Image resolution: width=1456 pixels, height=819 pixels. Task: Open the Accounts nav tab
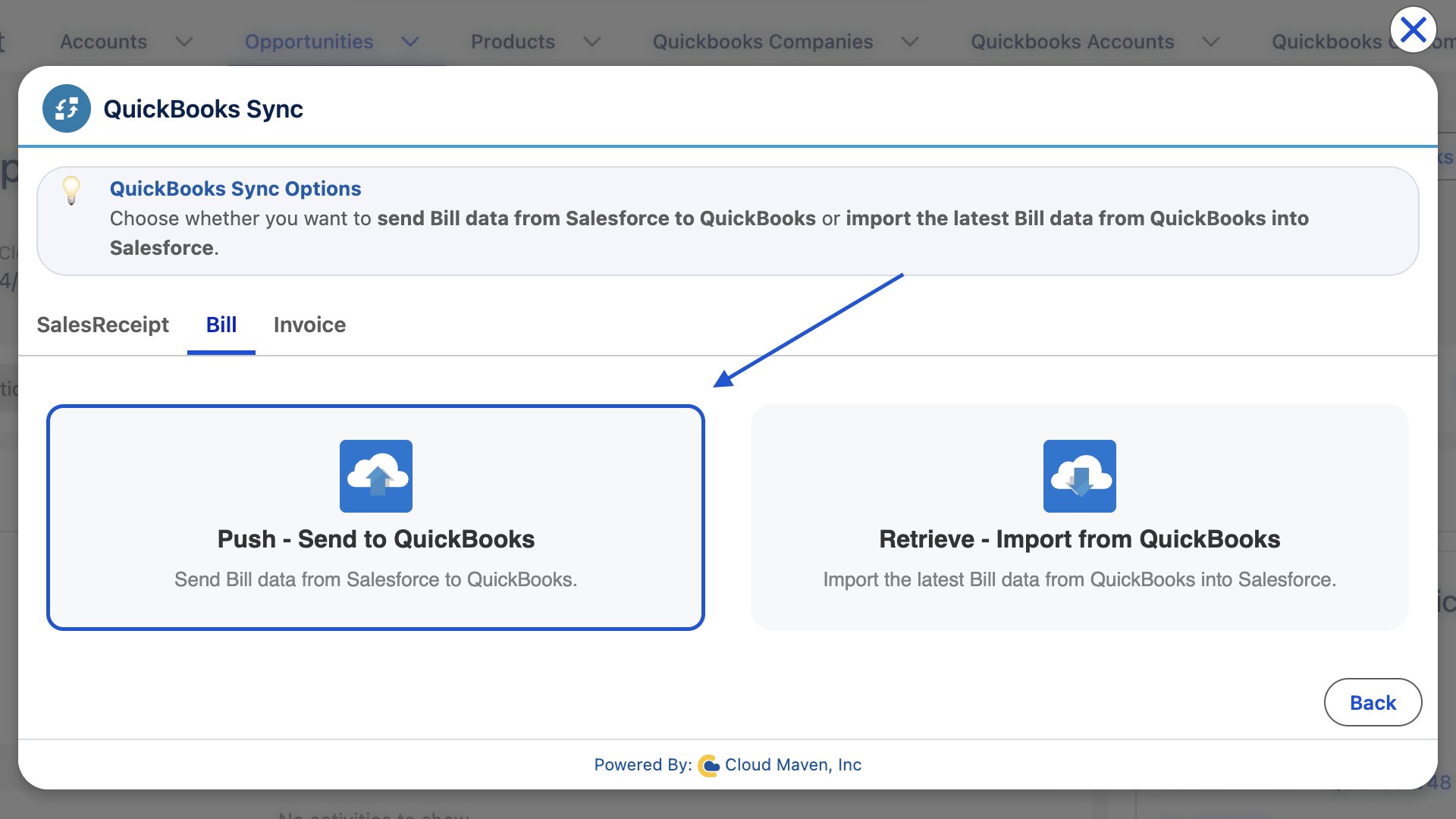point(103,42)
